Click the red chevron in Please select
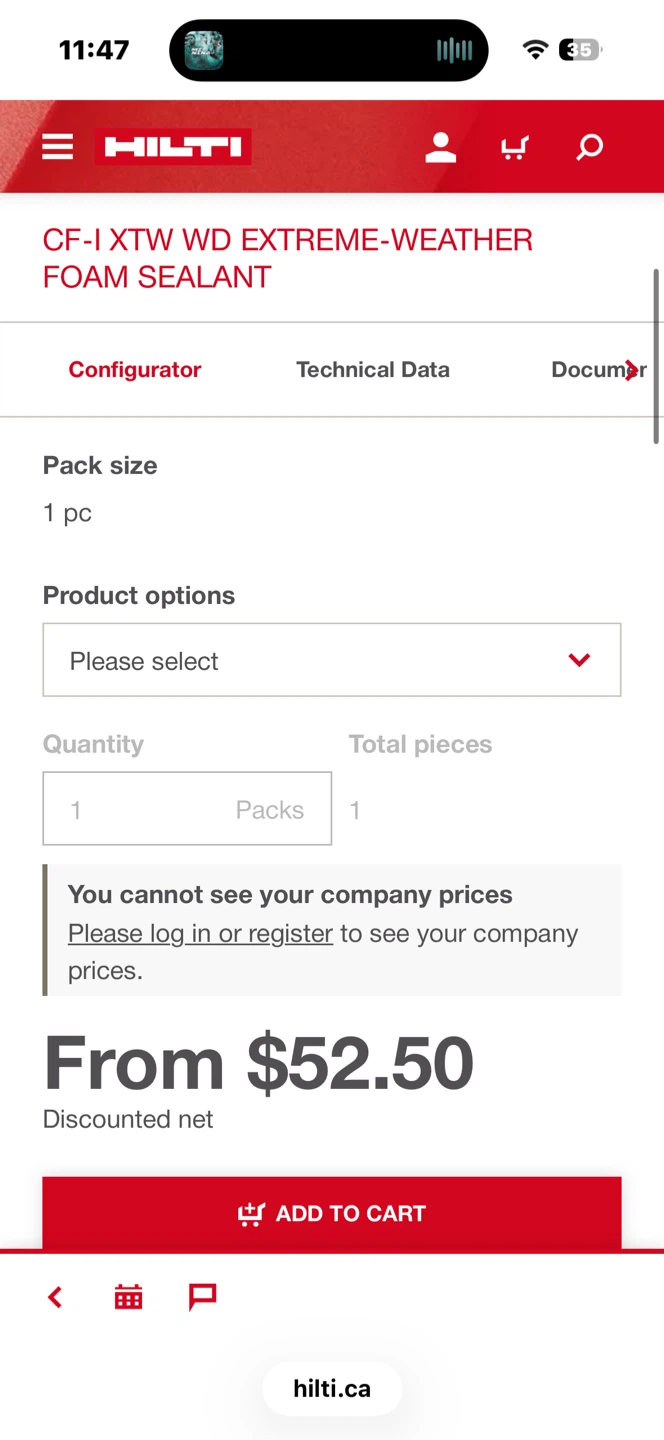This screenshot has height=1440, width=664. [579, 660]
